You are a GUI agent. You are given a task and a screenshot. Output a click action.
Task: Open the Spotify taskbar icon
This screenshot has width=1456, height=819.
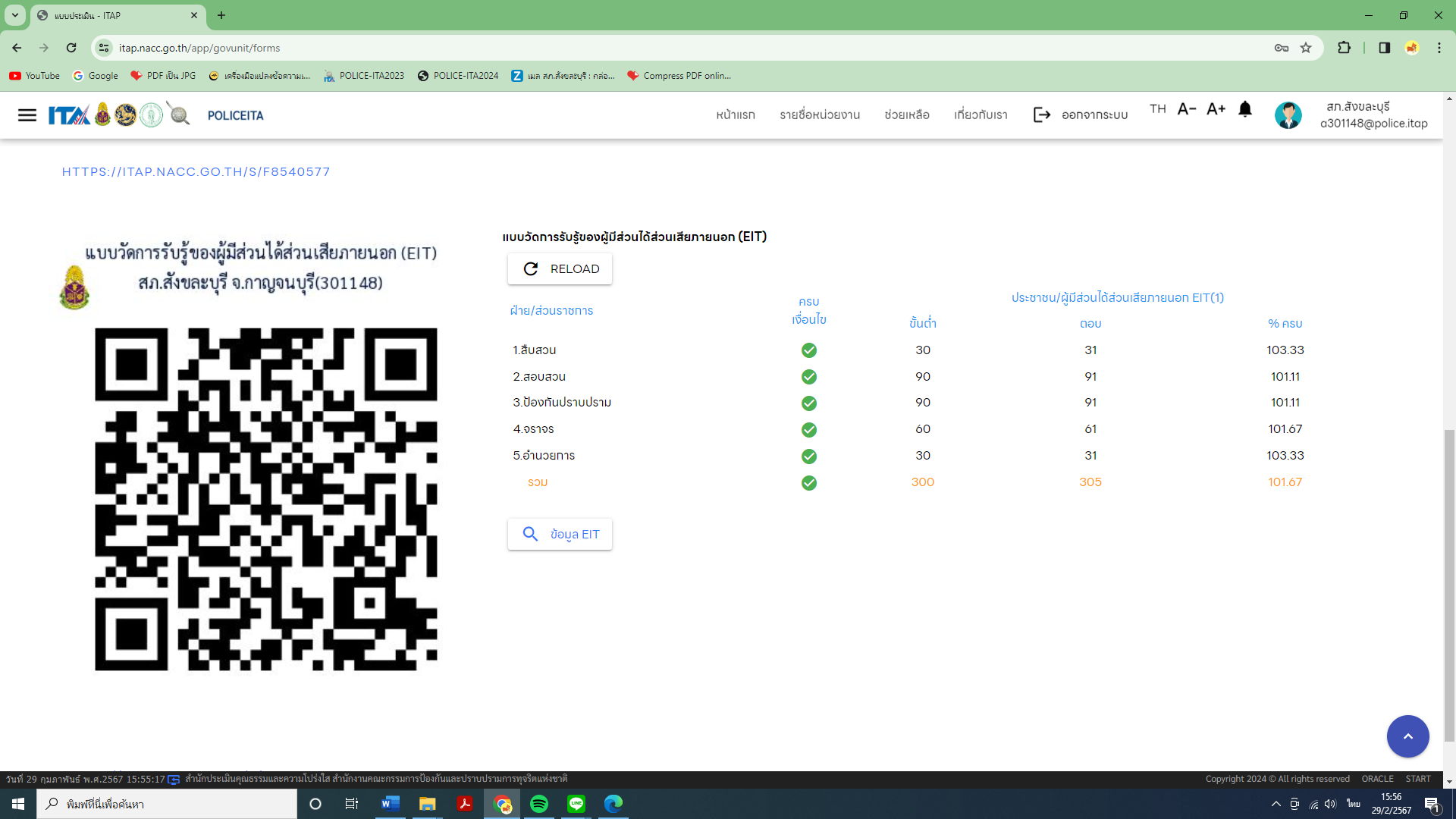539,804
